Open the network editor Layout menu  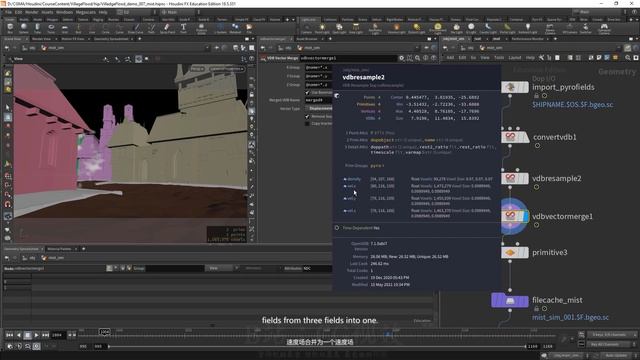[514, 58]
